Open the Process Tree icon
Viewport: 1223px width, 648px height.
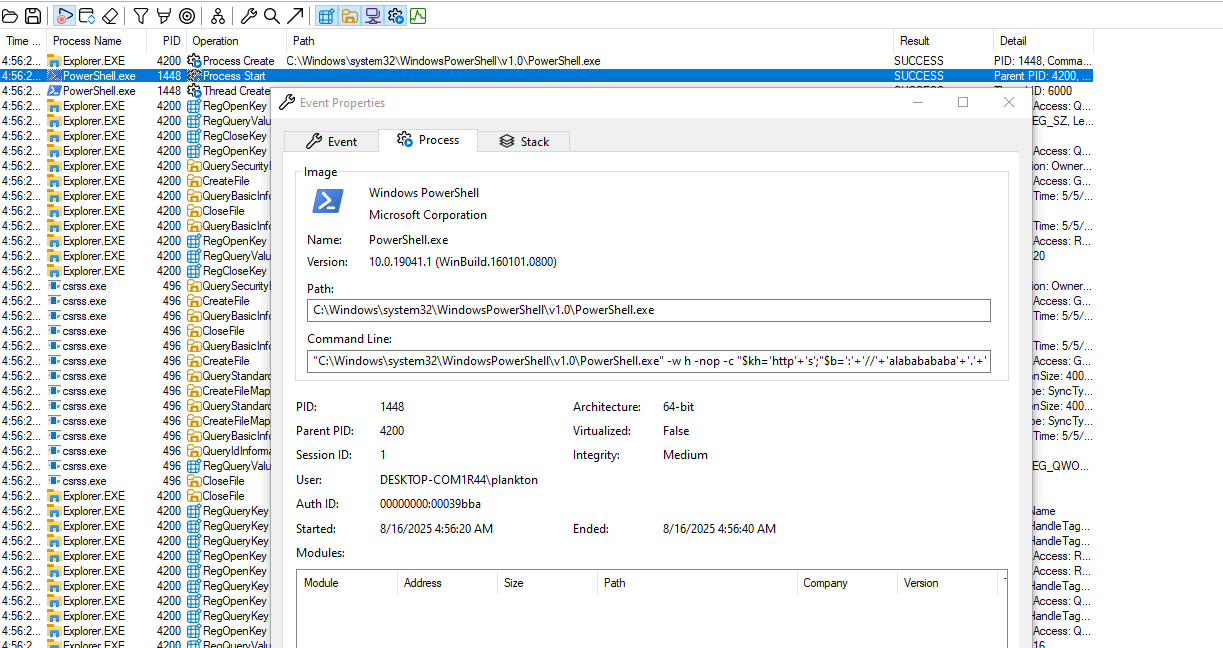click(x=217, y=16)
